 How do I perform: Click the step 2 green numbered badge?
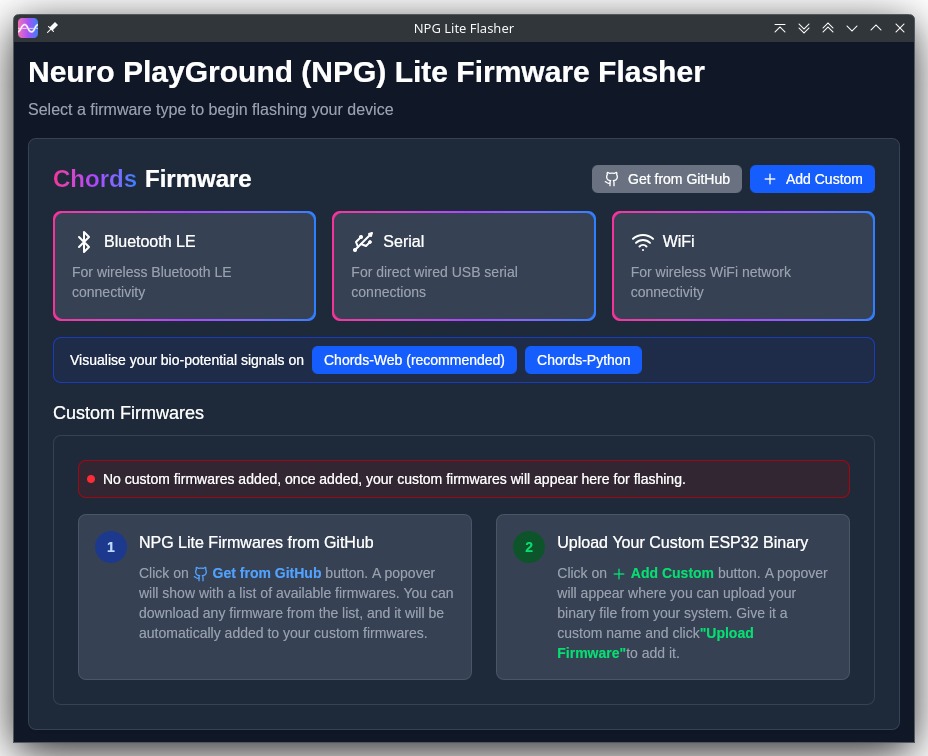tap(529, 547)
